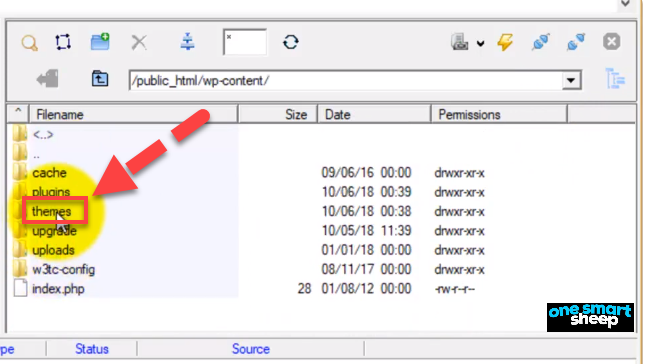Click the Source column header in queue
This screenshot has height=364, width=649.
250,349
